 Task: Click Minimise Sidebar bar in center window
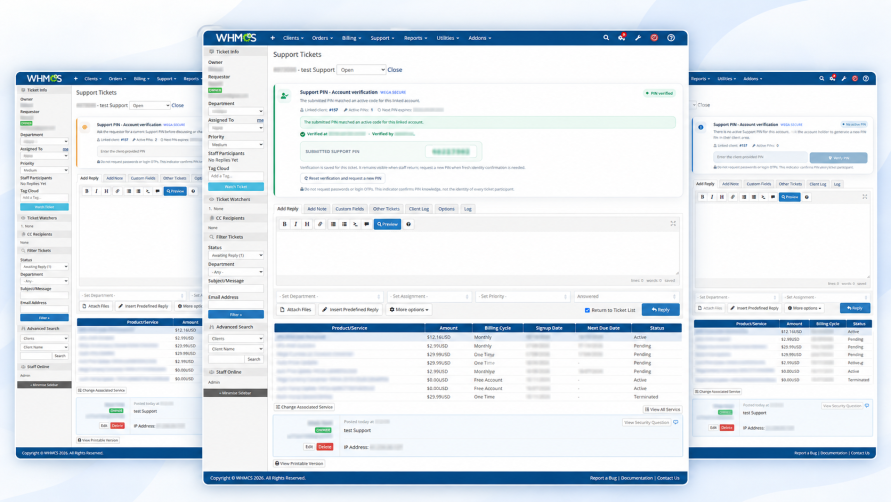tap(235, 393)
